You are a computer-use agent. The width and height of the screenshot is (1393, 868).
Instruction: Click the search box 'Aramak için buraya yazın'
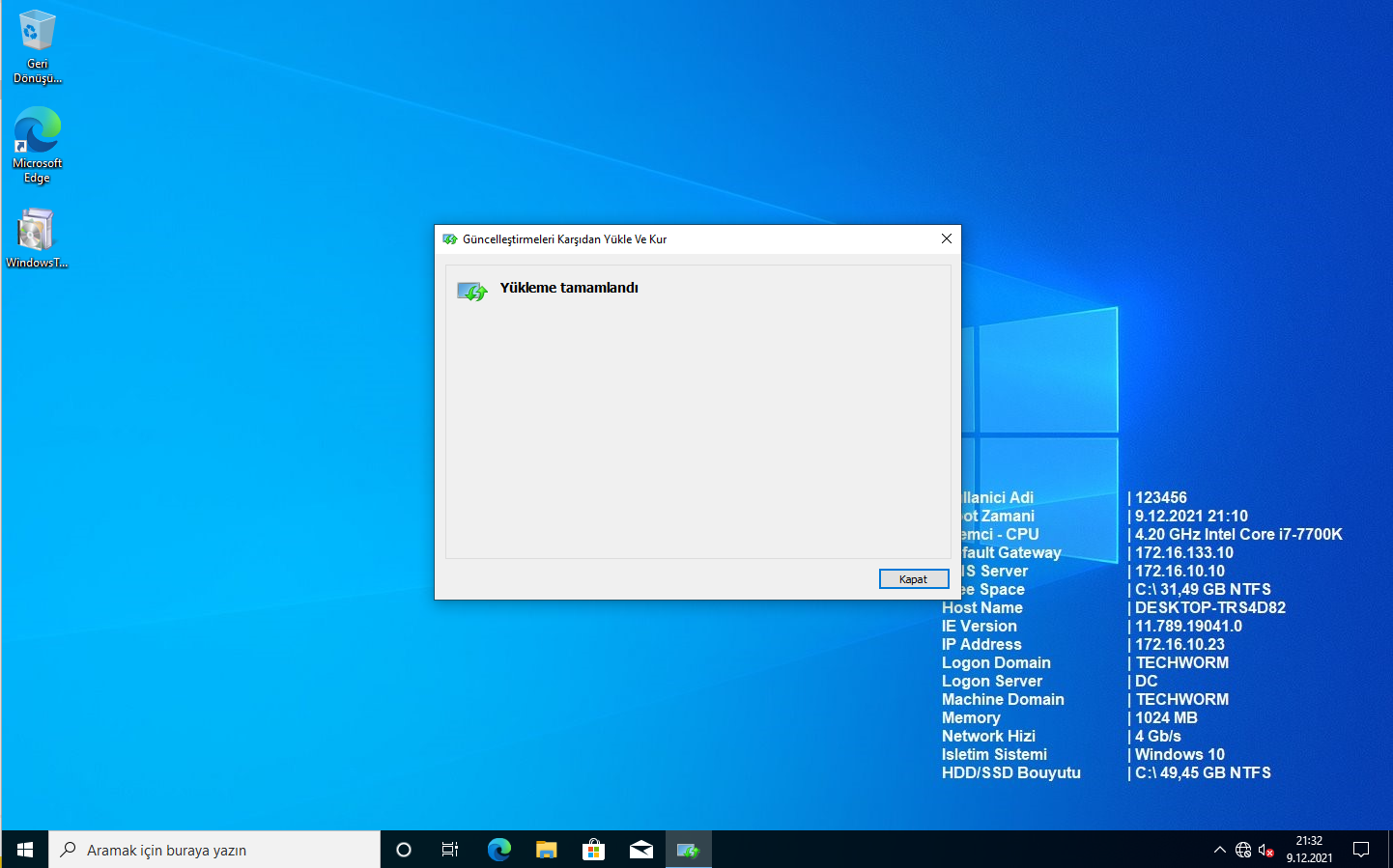pos(214,850)
